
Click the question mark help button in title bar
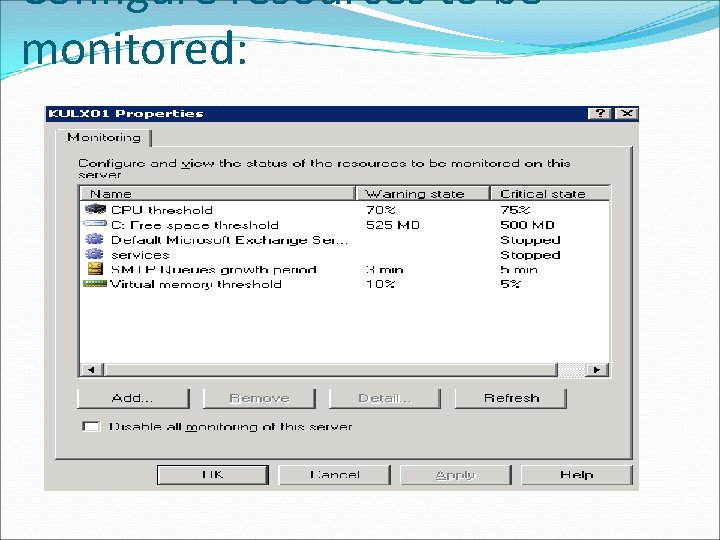[600, 113]
